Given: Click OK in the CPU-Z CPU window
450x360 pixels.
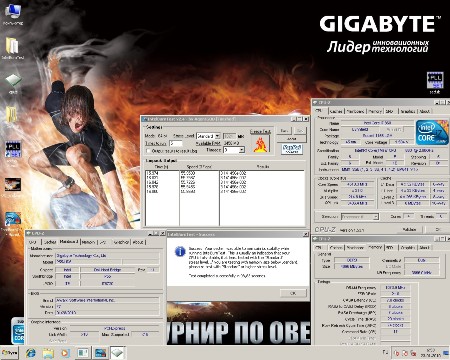Looking at the screenshot, I should tap(438, 229).
